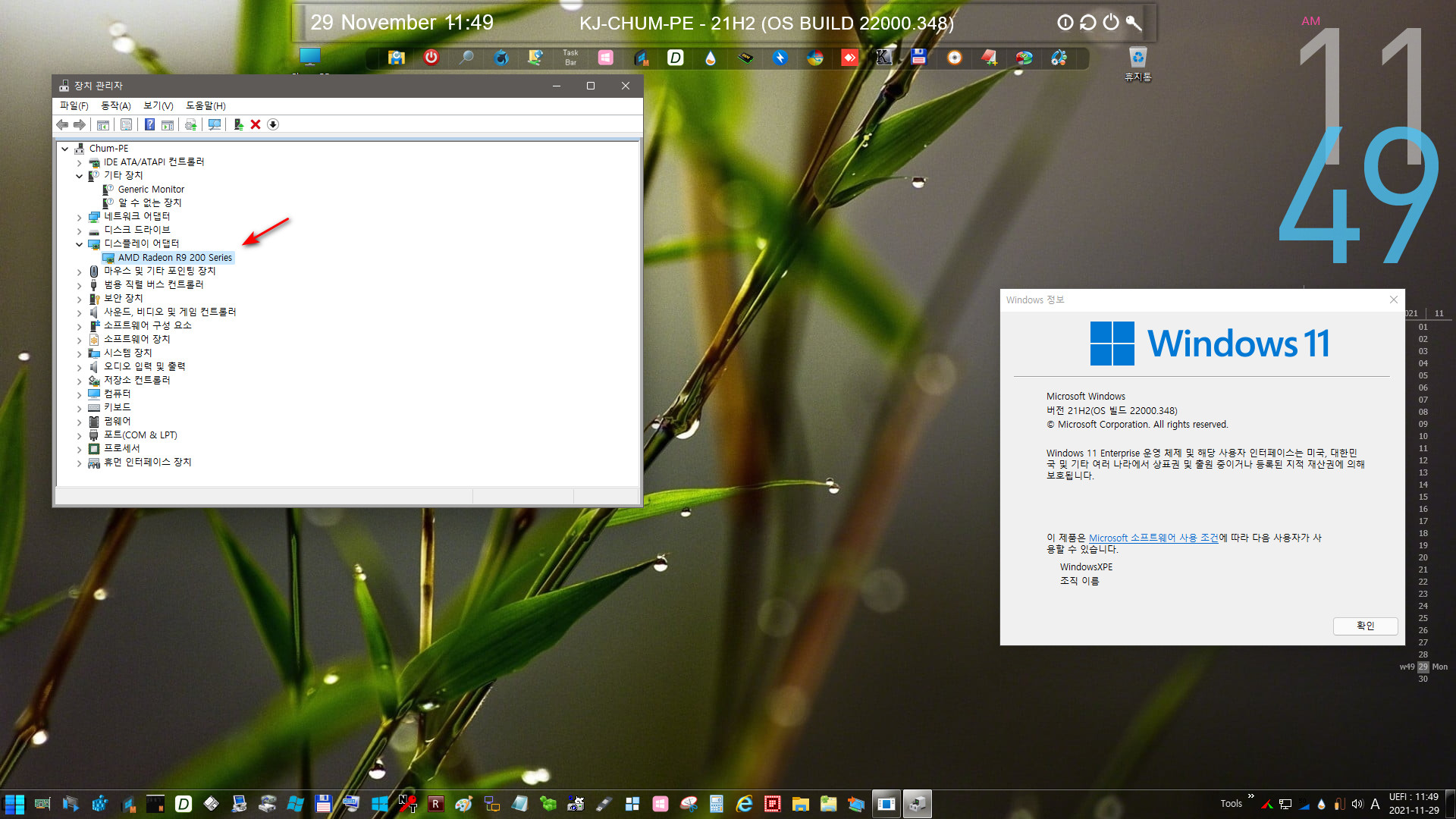The image size is (1456, 819).
Task: Click the calculator icon on taskbar
Action: [716, 804]
